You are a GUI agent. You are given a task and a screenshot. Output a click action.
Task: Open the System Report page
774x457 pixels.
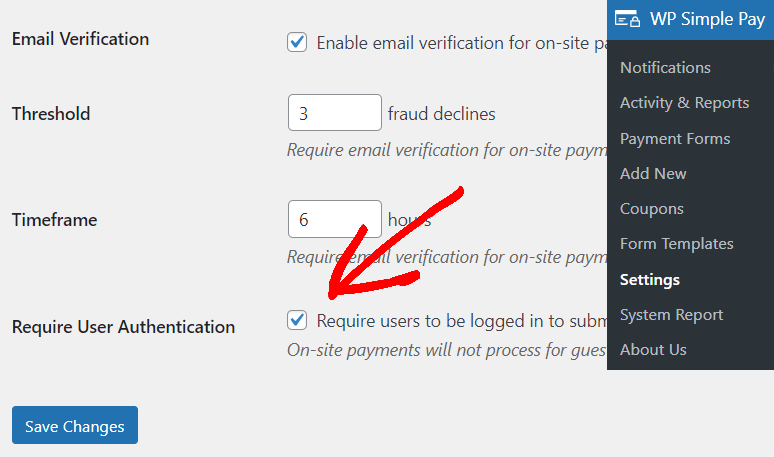(x=672, y=315)
